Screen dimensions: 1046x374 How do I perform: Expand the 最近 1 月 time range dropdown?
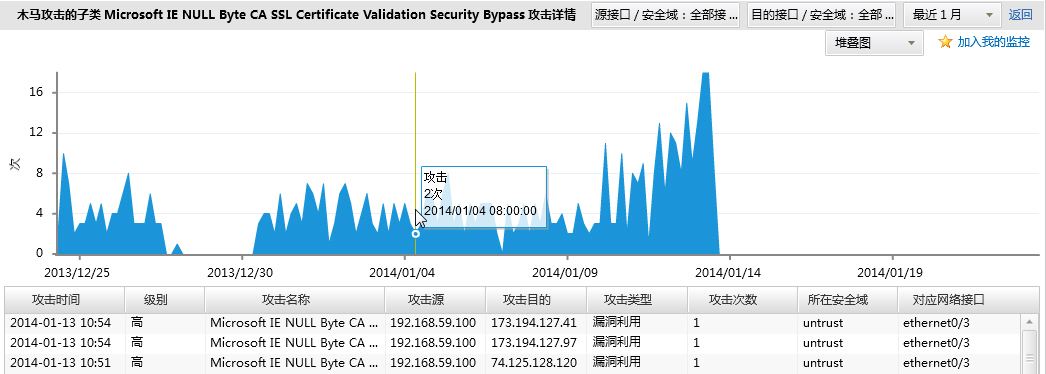[952, 15]
